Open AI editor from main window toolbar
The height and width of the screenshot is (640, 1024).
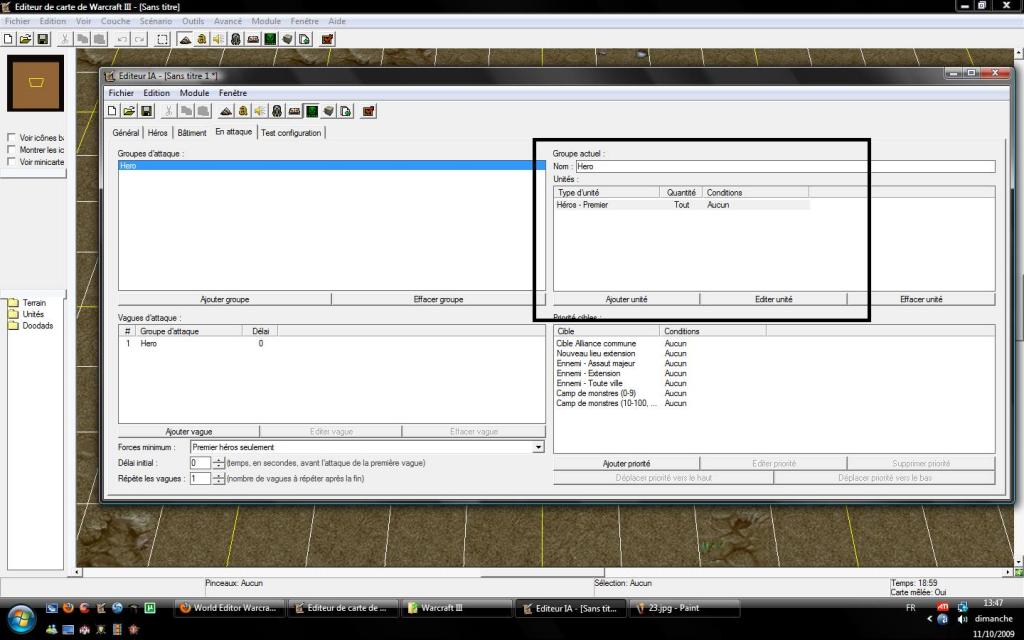(270, 39)
